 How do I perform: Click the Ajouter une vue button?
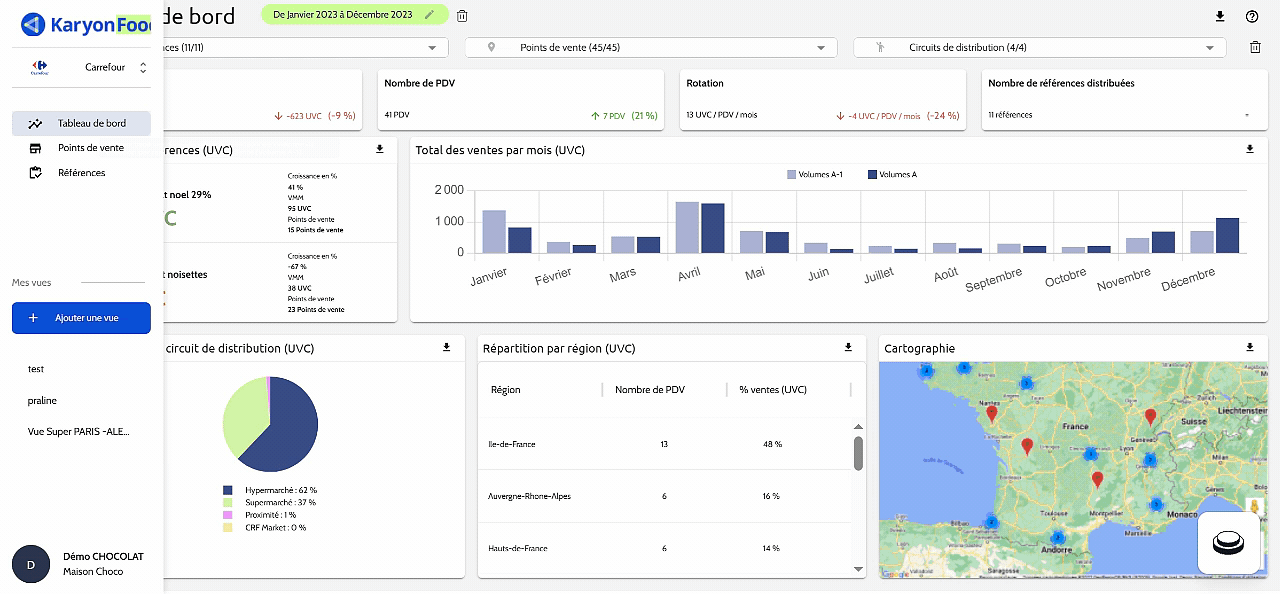coord(81,318)
